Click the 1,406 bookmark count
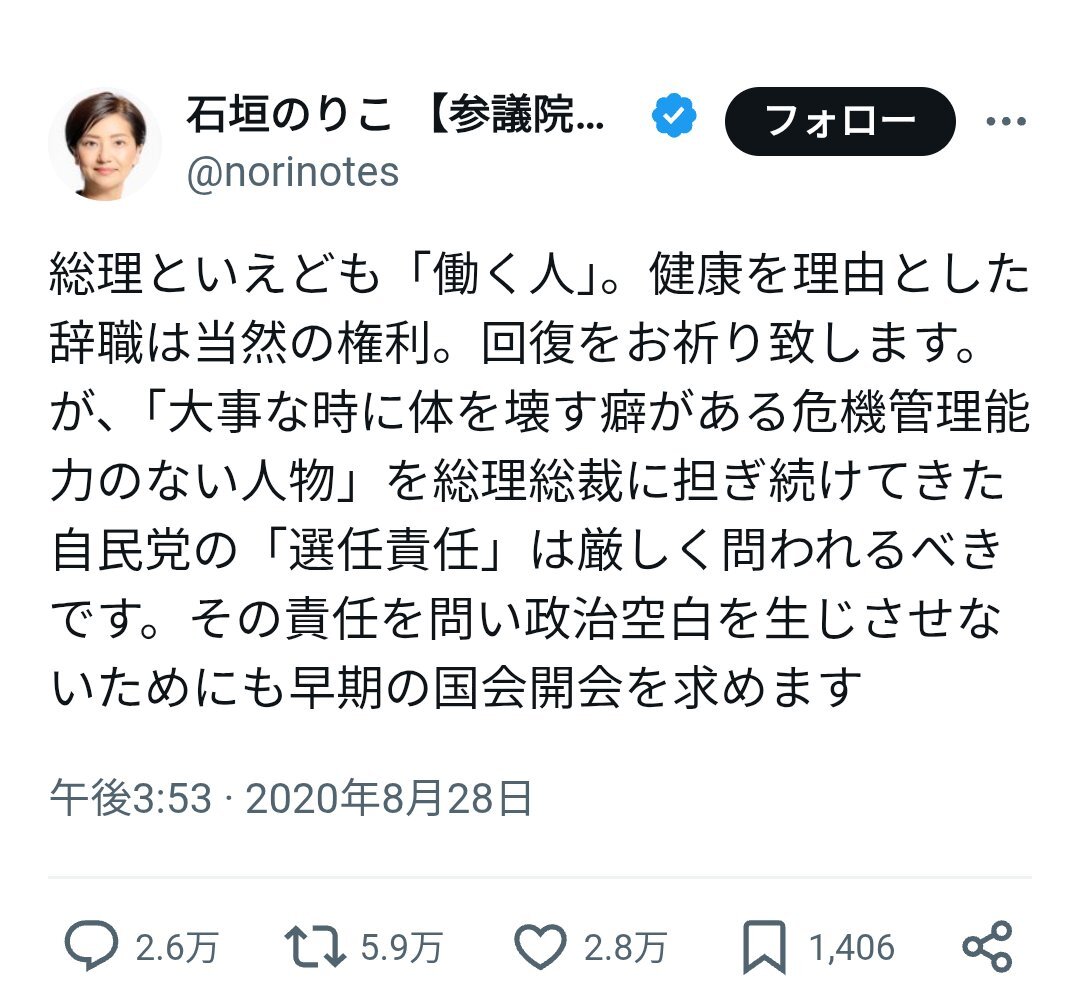The image size is (1080, 989). click(852, 948)
